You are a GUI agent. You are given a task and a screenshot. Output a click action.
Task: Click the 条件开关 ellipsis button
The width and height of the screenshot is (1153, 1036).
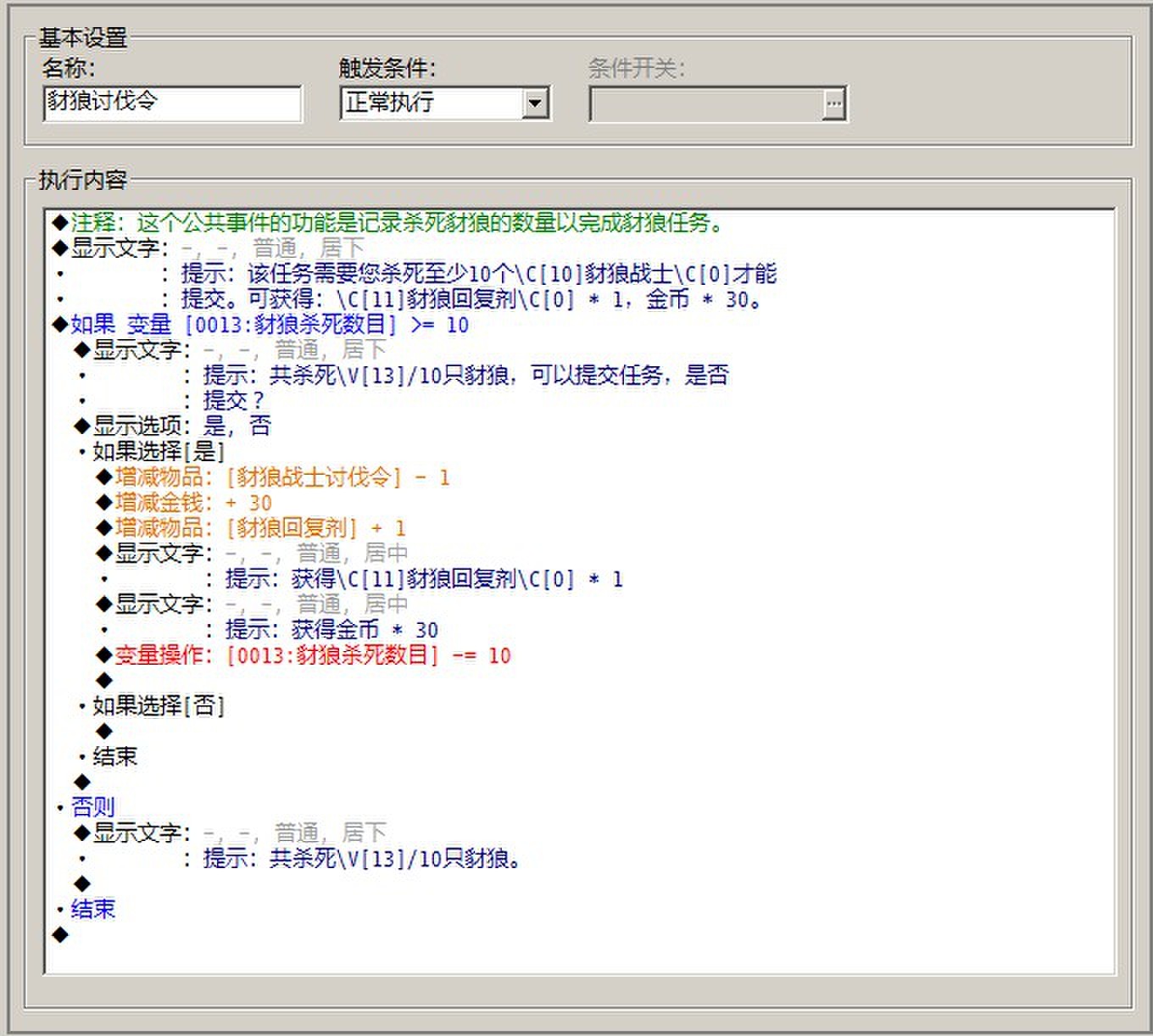[834, 103]
